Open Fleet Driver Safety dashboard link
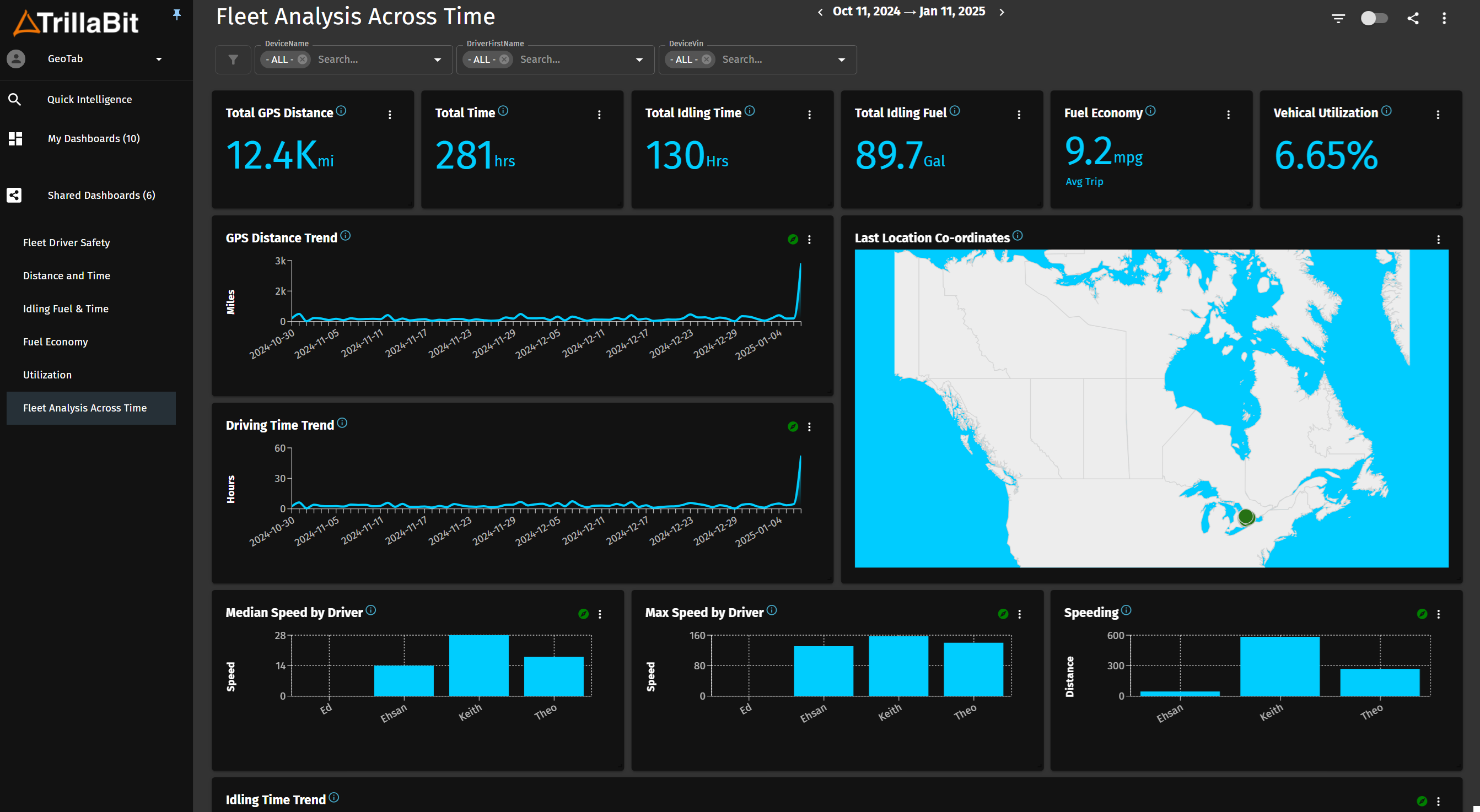The width and height of the screenshot is (1480, 812). click(x=66, y=242)
